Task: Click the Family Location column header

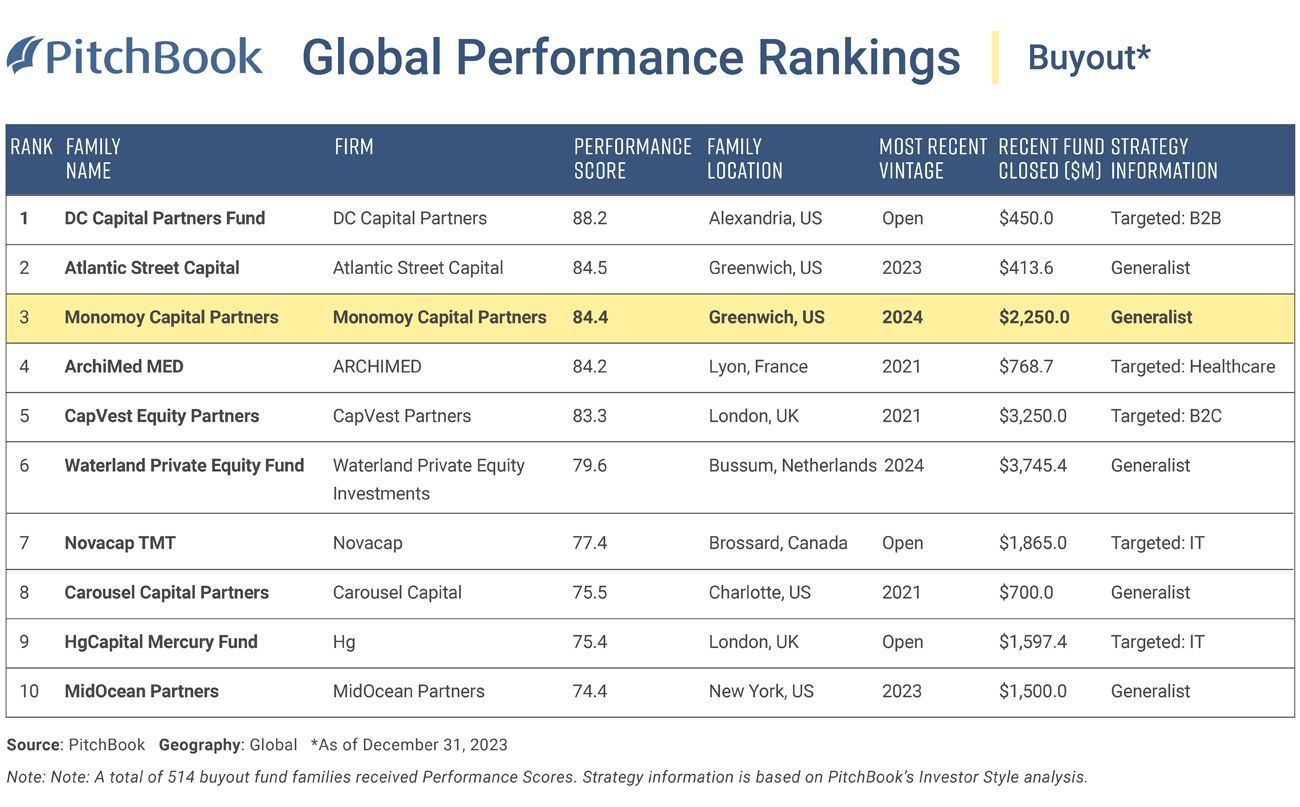Action: point(744,159)
